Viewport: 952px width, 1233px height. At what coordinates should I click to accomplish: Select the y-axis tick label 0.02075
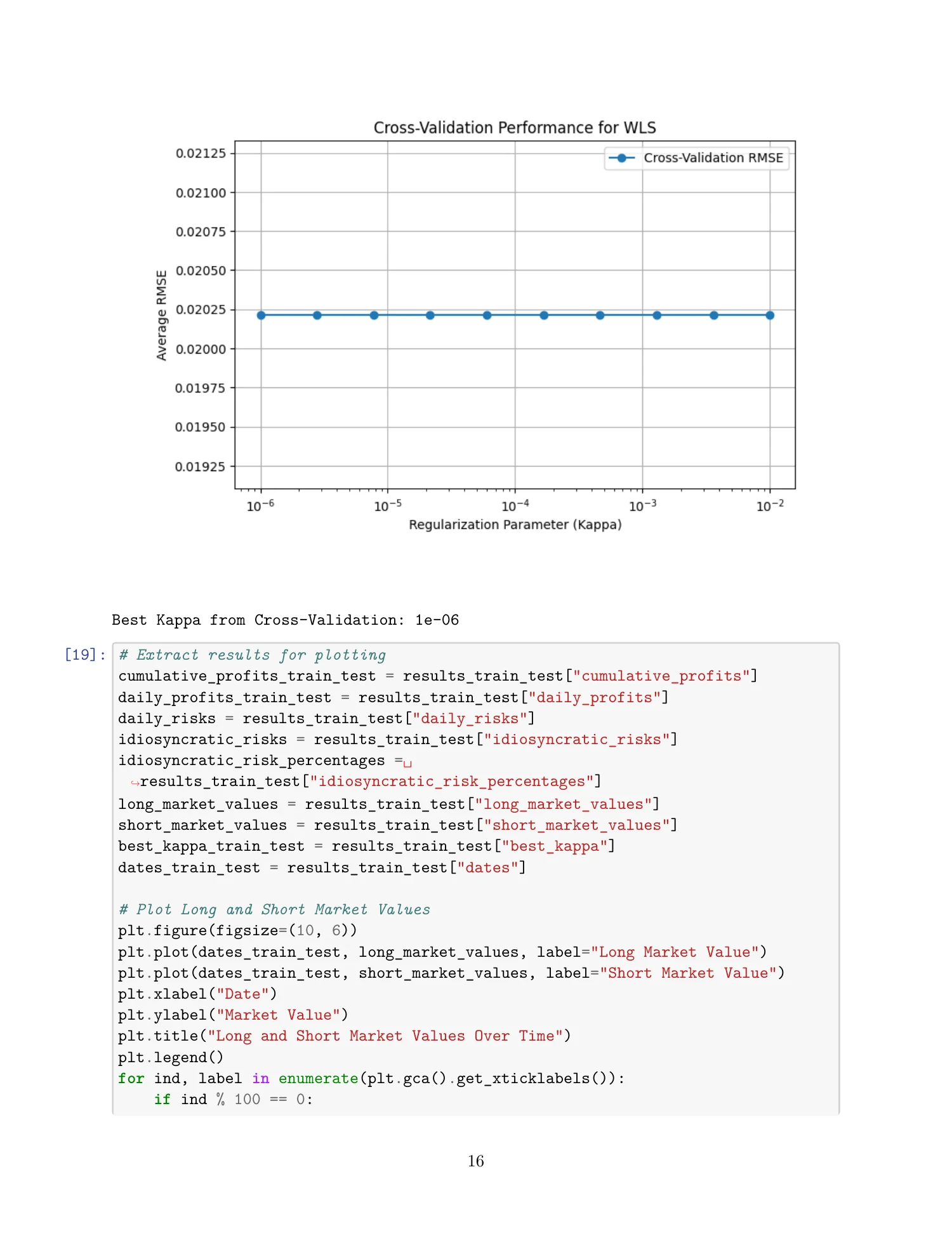201,232
